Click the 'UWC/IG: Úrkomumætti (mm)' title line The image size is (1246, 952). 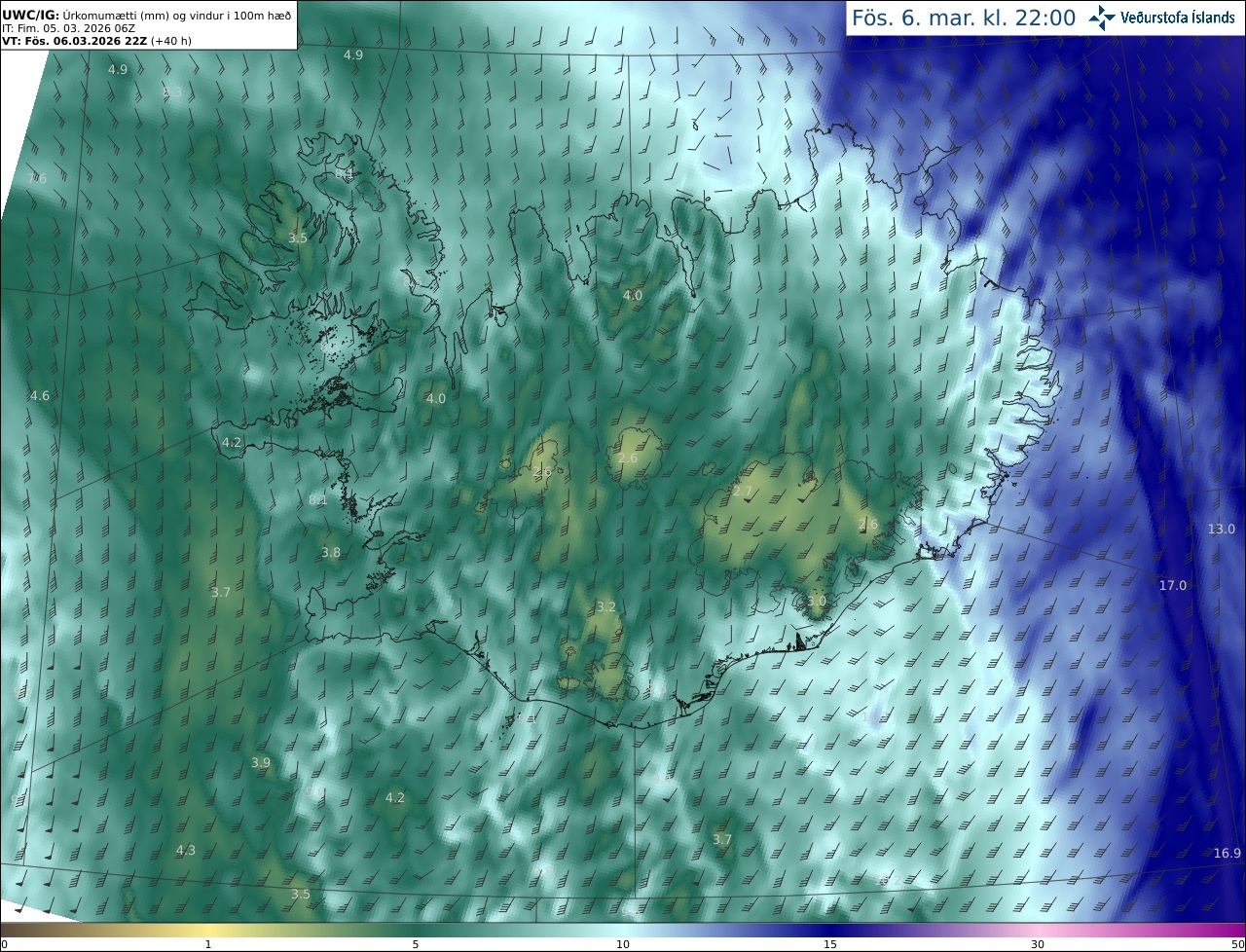[x=146, y=15]
